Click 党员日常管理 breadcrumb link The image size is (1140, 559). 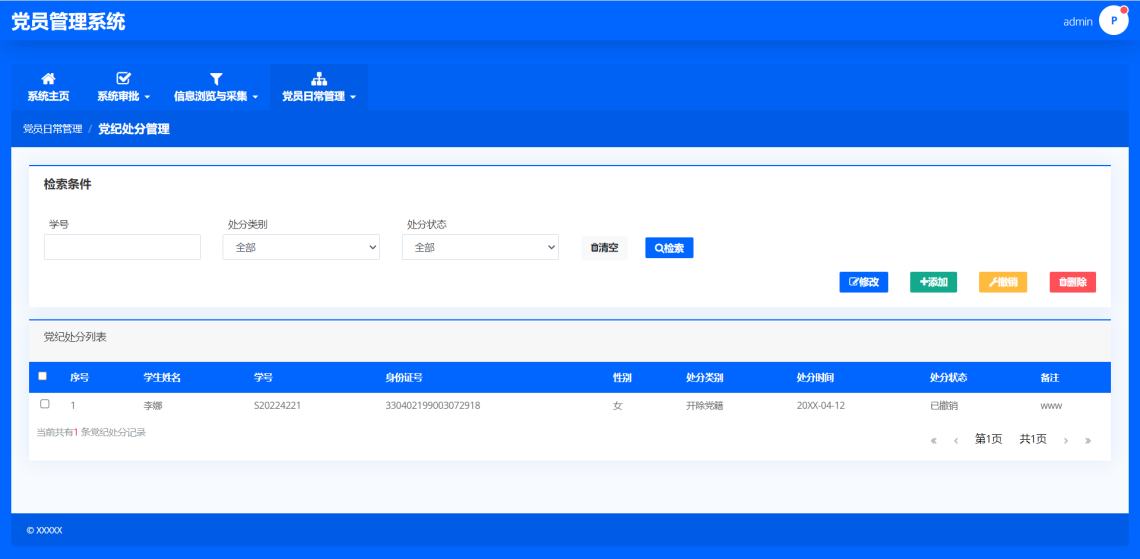click(52, 129)
